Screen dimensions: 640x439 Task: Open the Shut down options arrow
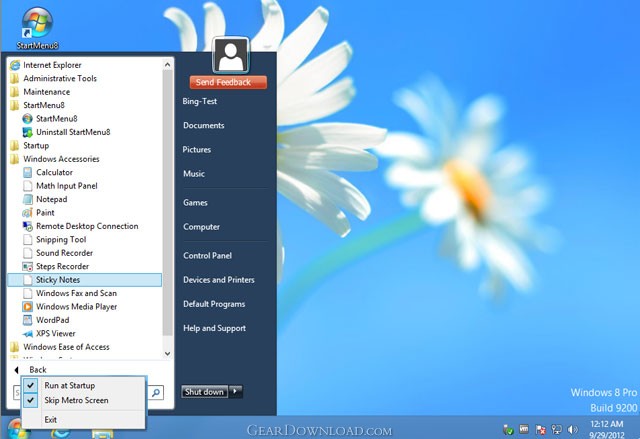point(236,392)
